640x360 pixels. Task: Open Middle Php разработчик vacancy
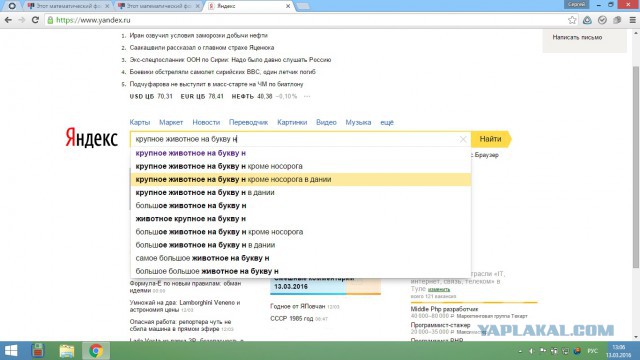pos(444,309)
